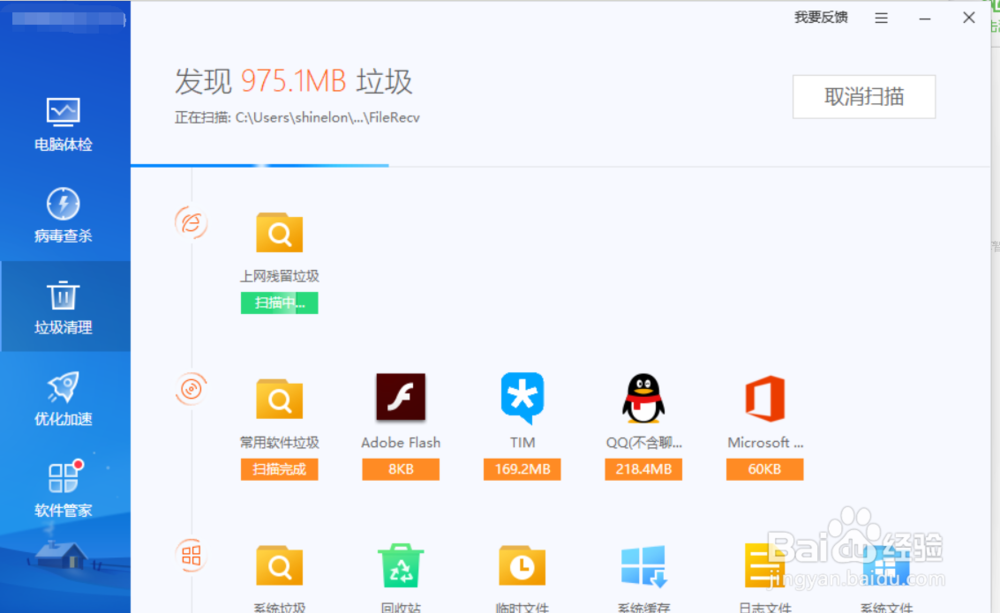Open 优化加速 rocket section
Screen dimensions: 1000x613
tap(63, 399)
